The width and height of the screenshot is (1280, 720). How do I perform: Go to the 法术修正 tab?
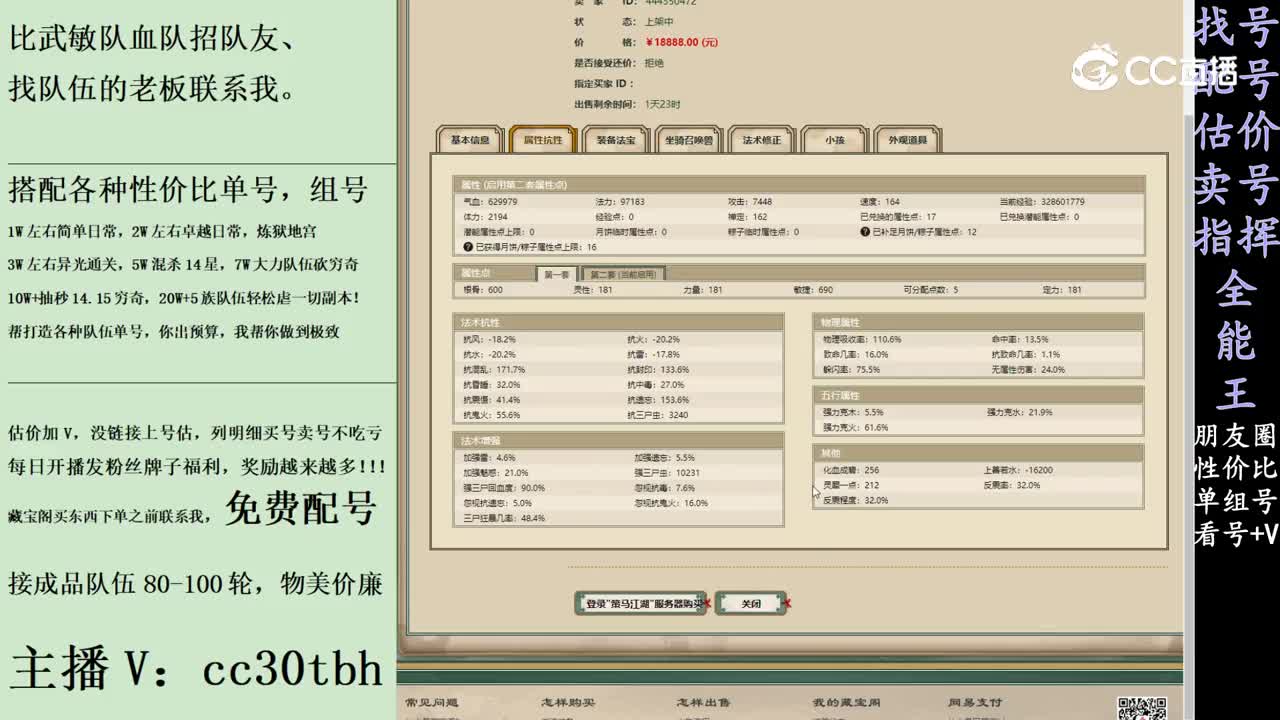click(x=762, y=140)
